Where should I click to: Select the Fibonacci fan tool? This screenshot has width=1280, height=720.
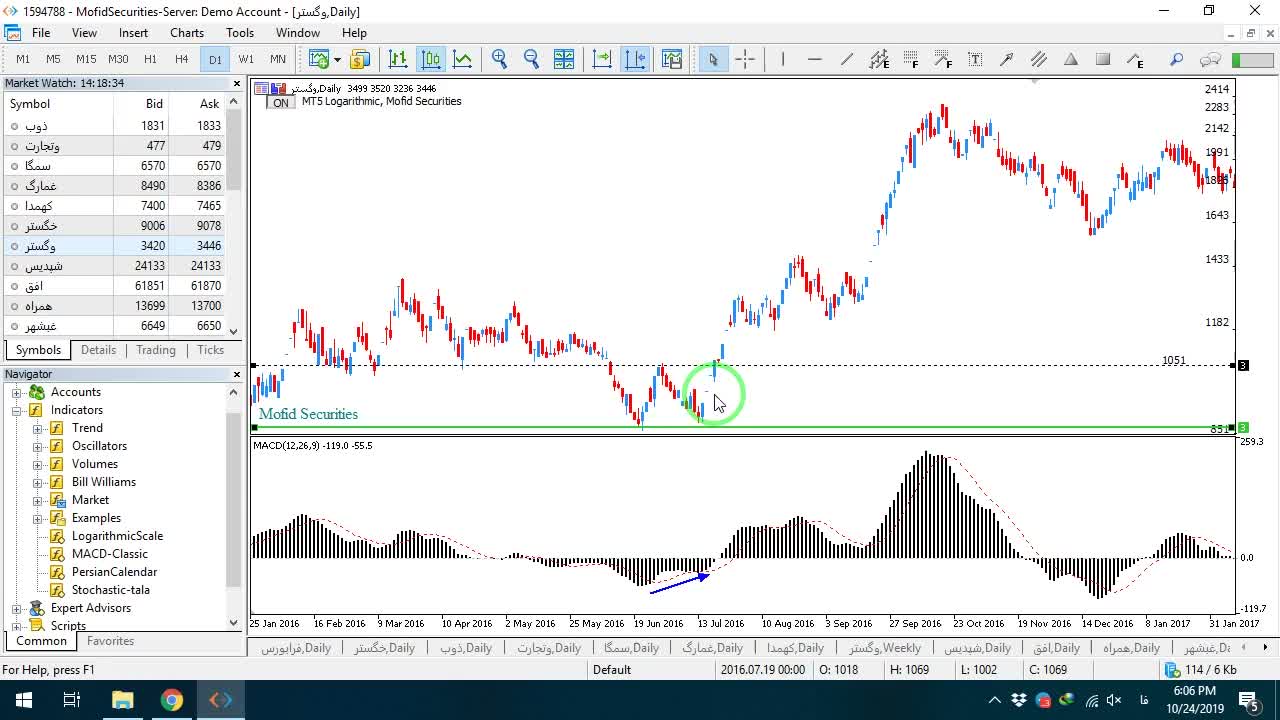click(943, 59)
